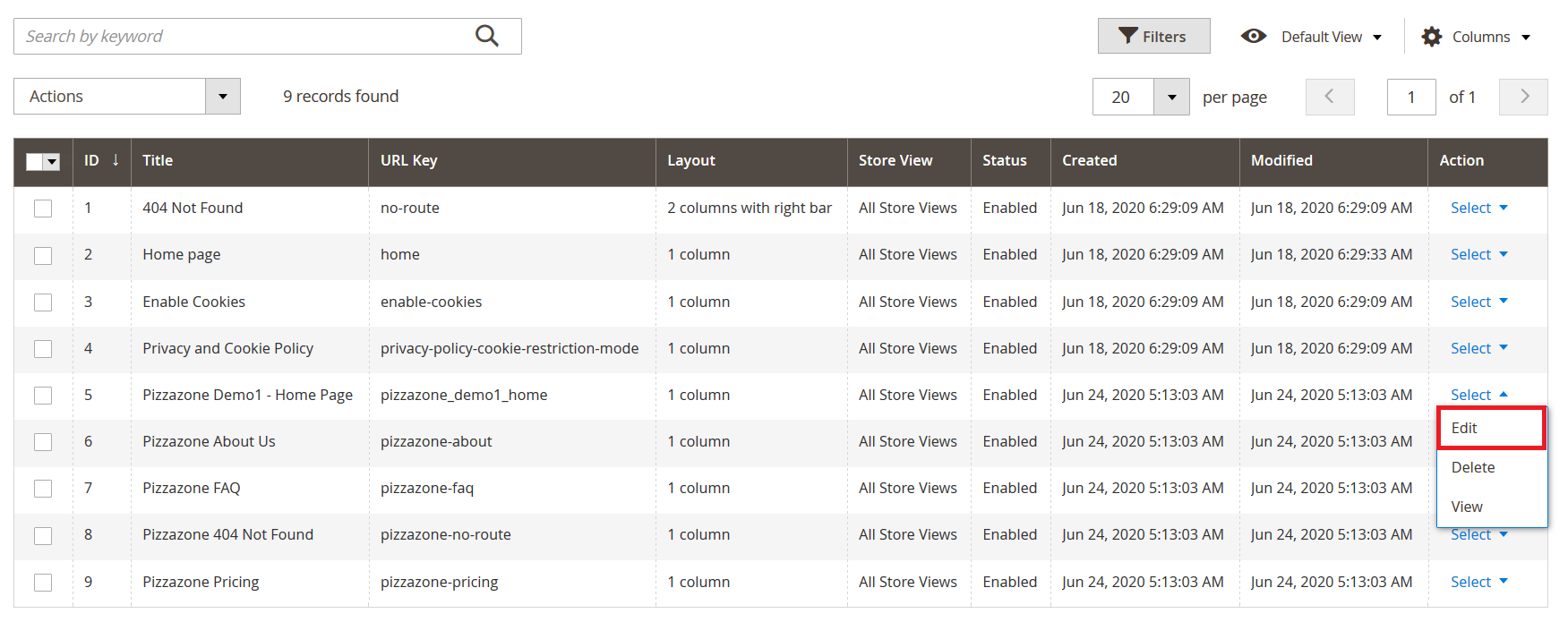
Task: Select the Pizzazone Pricing row checkbox
Action: 43,583
